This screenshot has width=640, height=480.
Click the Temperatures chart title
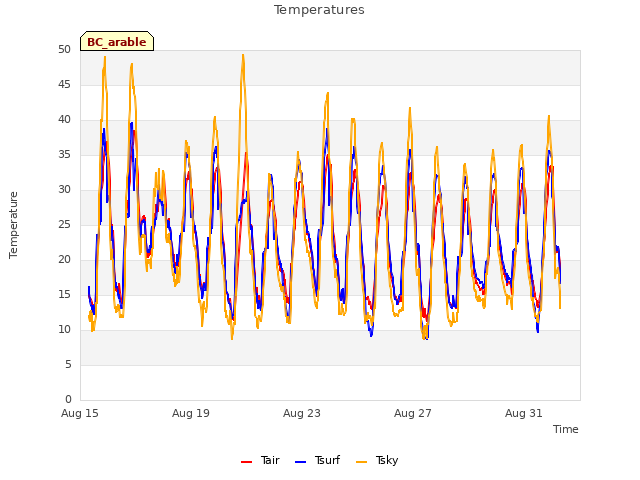319,10
